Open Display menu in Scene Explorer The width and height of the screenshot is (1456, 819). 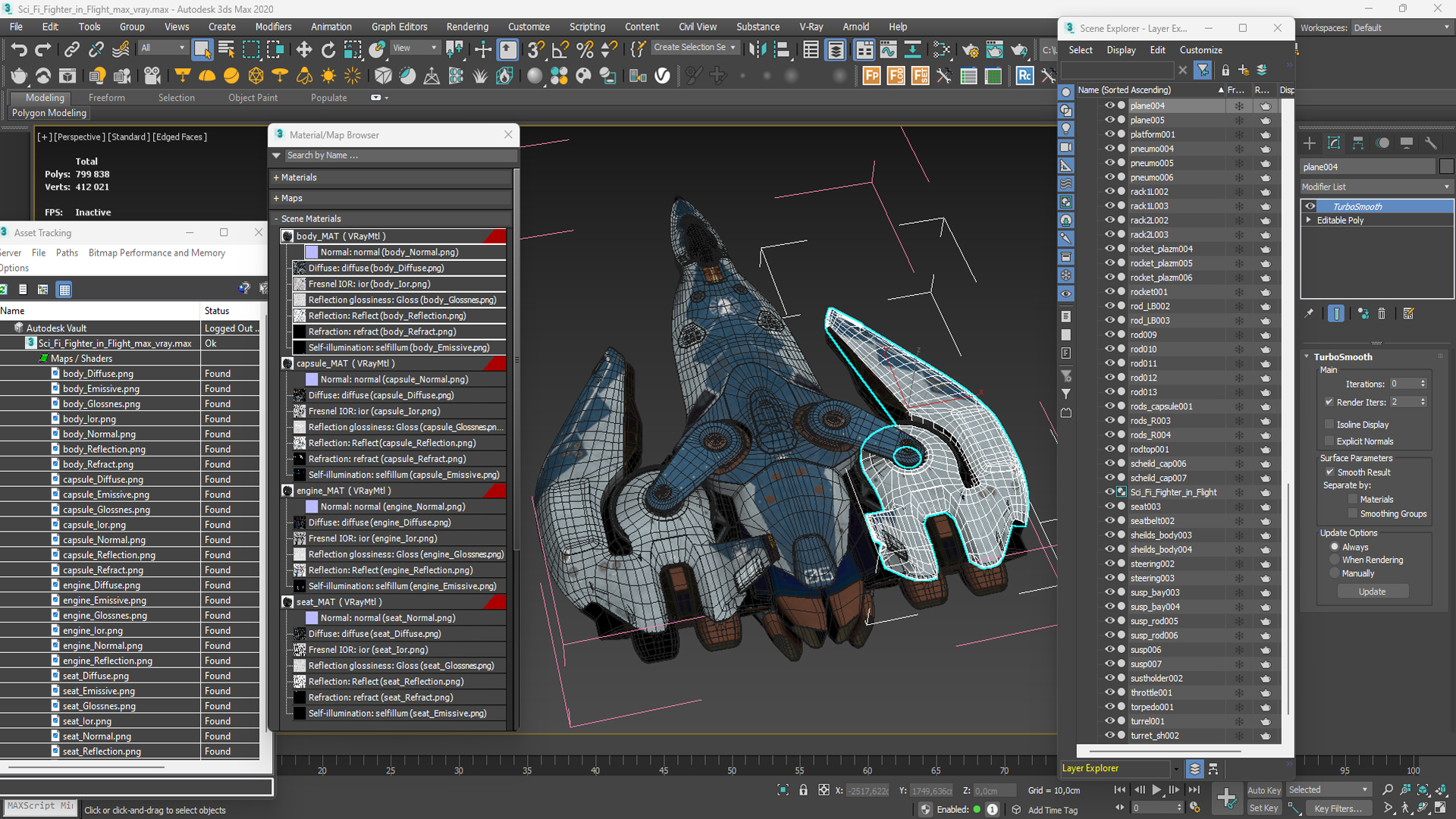click(1121, 50)
